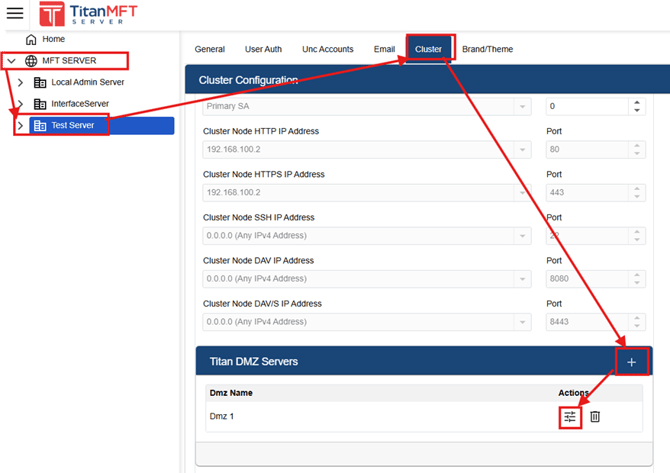Open settings for Dmz 1
This screenshot has height=473, width=670.
click(x=570, y=417)
